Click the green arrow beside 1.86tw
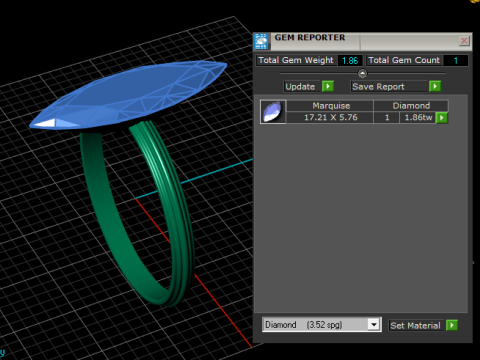Viewport: 480px width, 360px height. 442,118
